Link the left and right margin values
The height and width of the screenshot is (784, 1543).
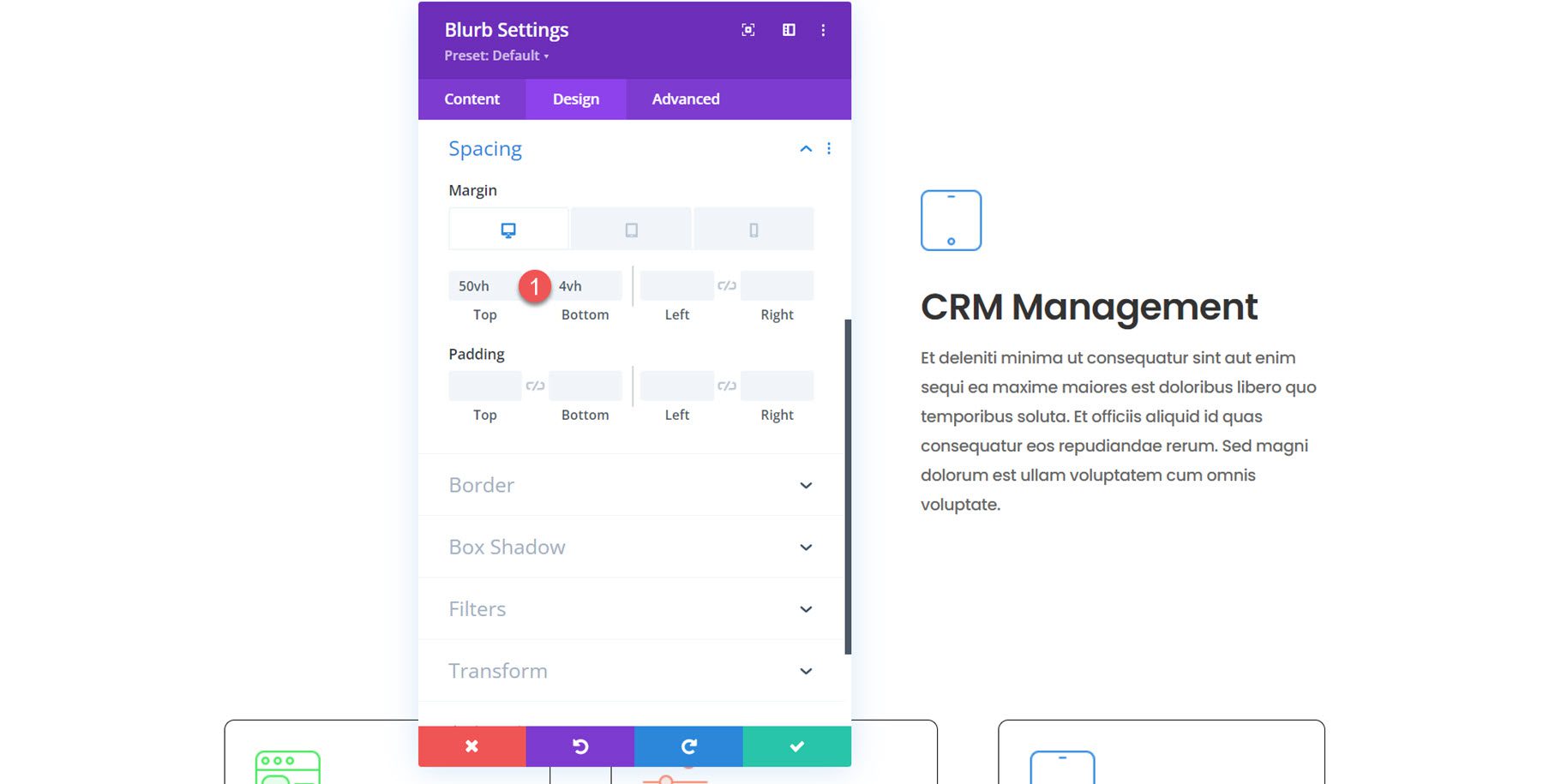(x=726, y=285)
